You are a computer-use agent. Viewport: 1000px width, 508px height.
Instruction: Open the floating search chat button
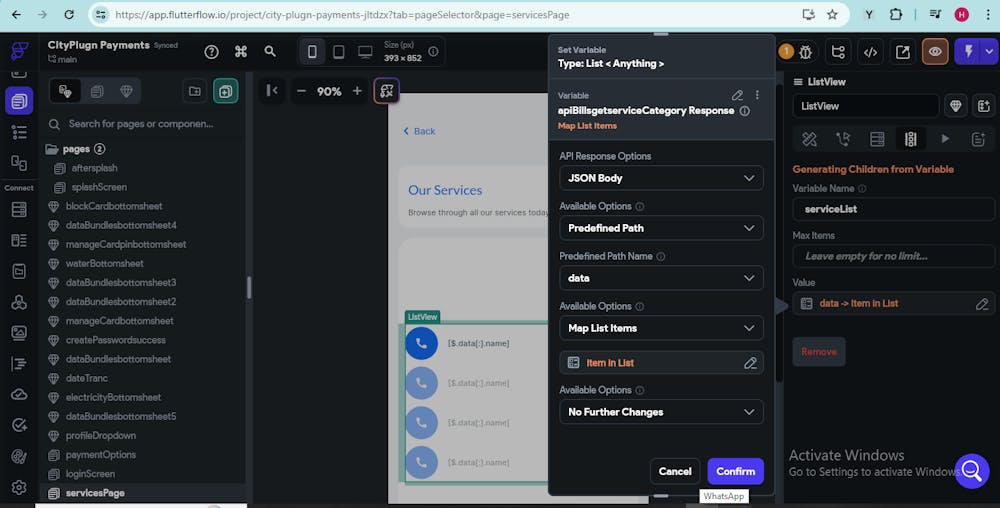(971, 471)
